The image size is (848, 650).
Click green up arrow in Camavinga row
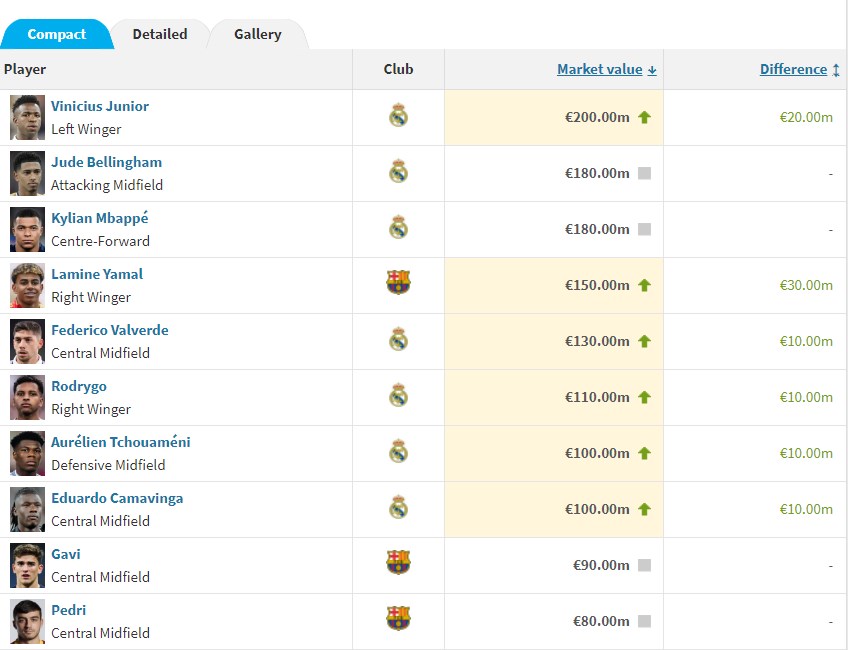click(x=644, y=509)
